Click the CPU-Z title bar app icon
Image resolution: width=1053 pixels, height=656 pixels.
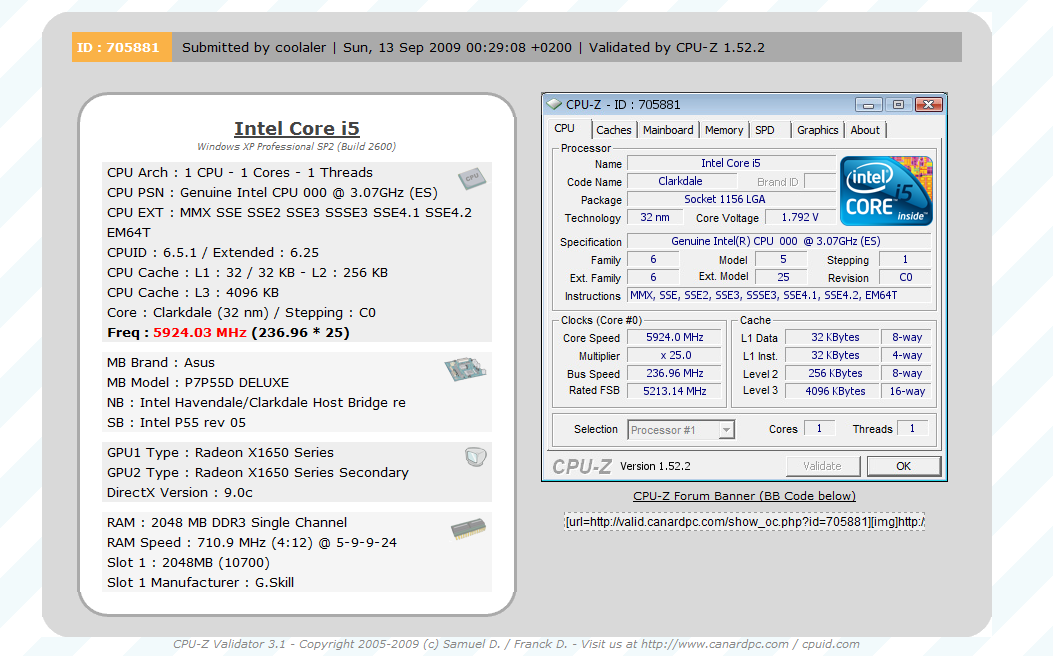pos(554,105)
